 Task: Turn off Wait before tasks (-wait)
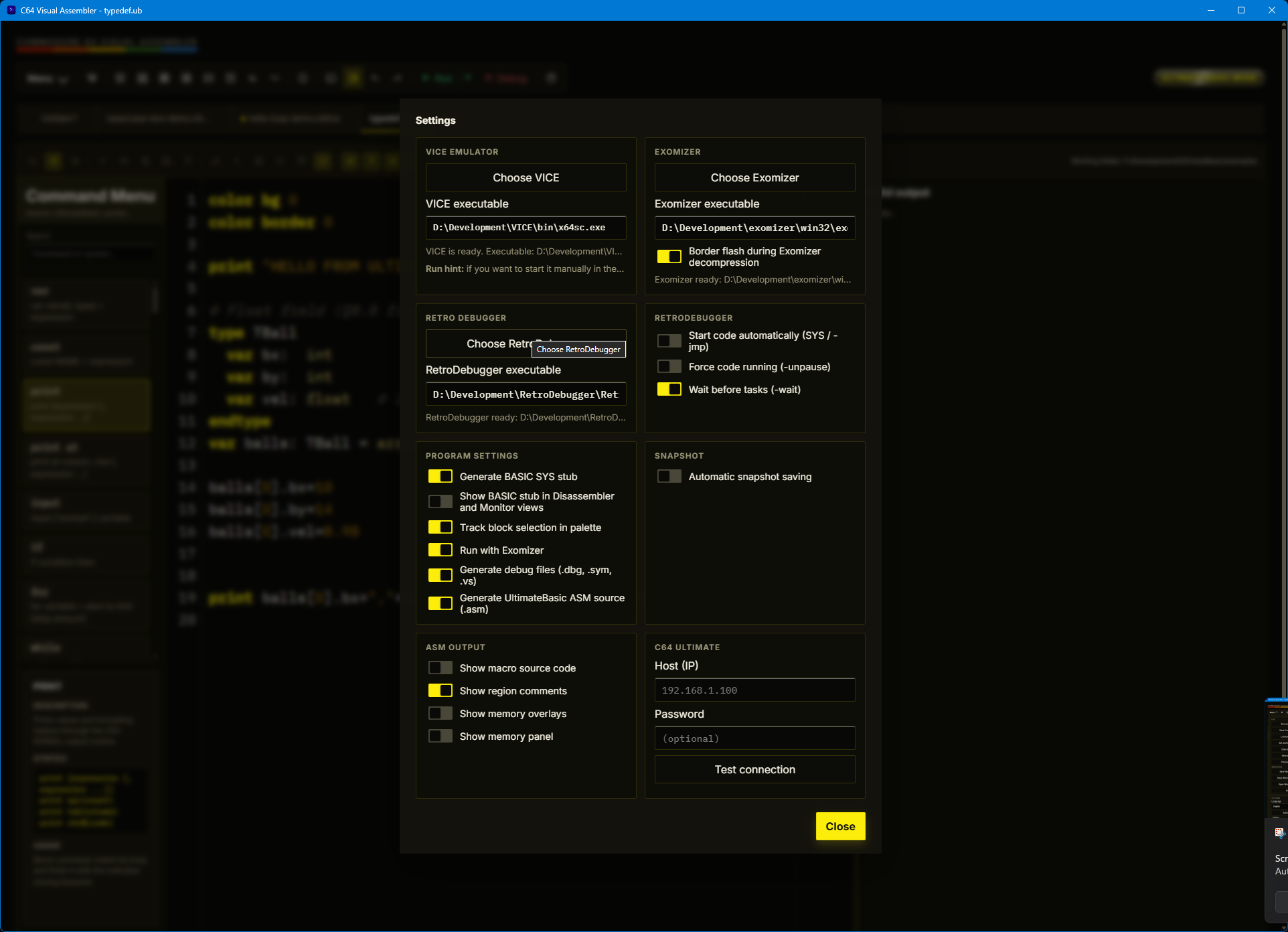pyautogui.click(x=669, y=389)
